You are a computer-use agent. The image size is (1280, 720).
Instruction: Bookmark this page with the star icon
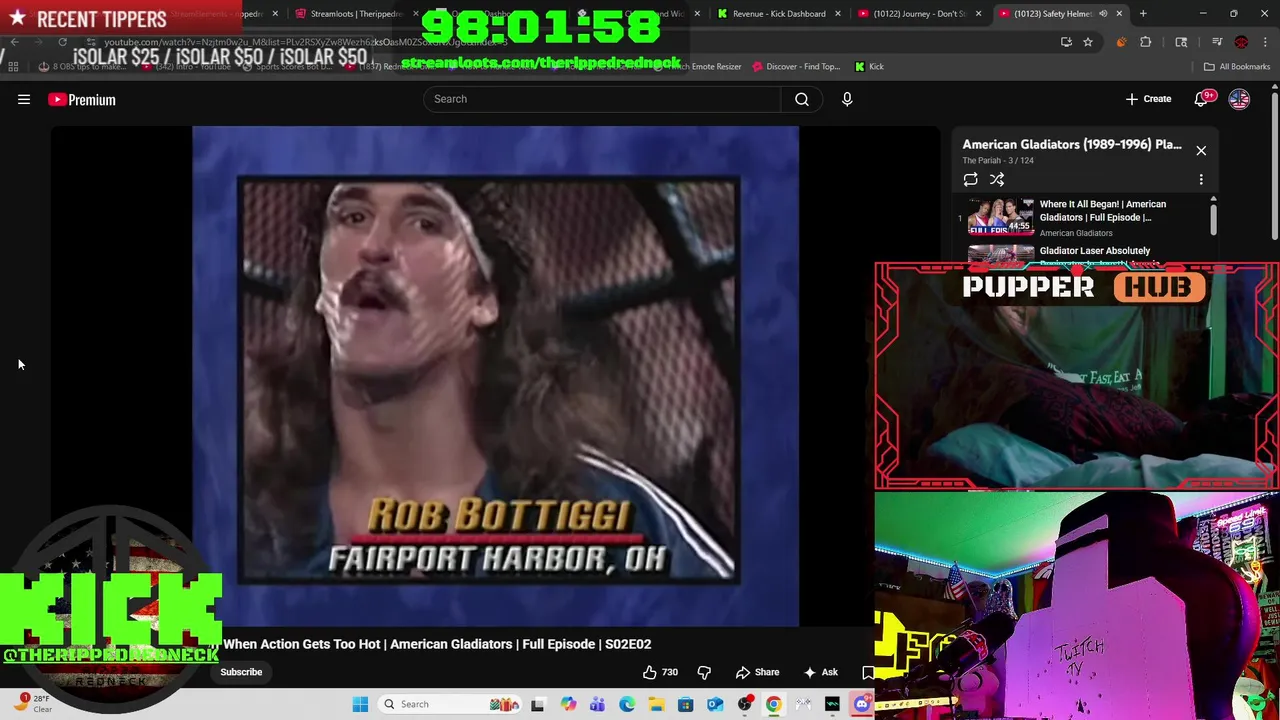[x=1088, y=42]
